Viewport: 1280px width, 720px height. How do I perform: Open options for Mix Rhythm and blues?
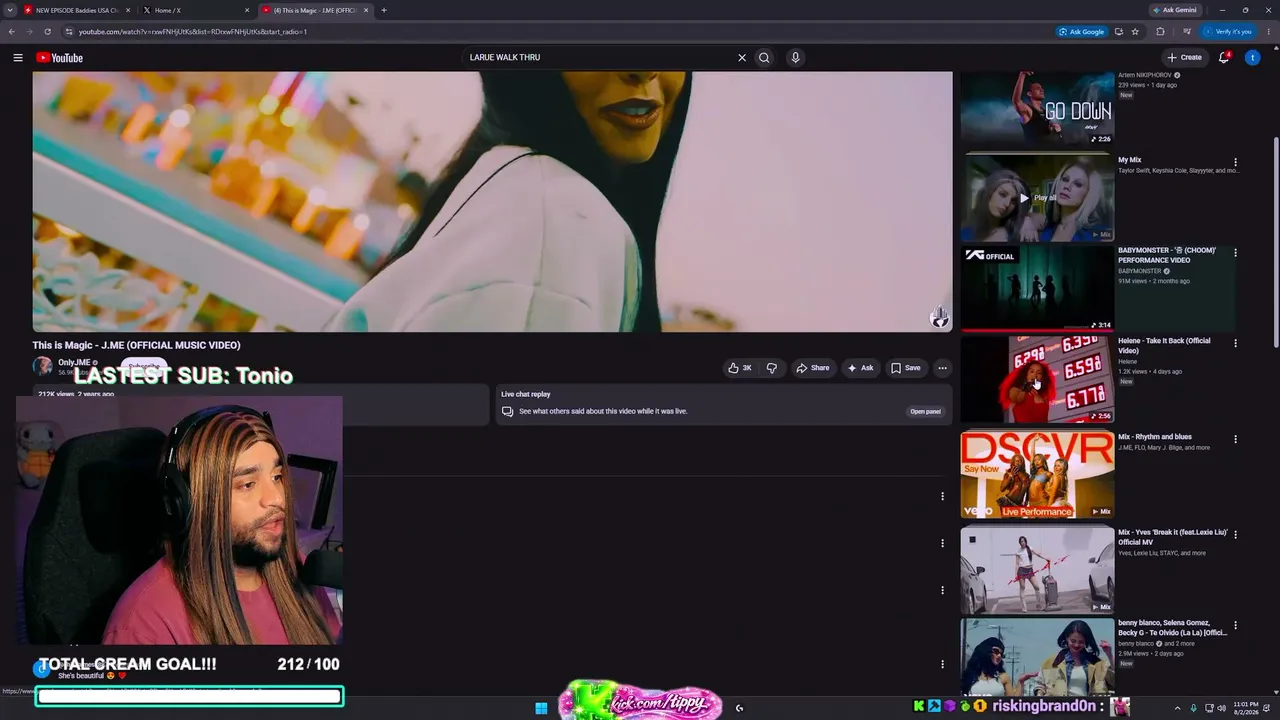(x=1235, y=439)
